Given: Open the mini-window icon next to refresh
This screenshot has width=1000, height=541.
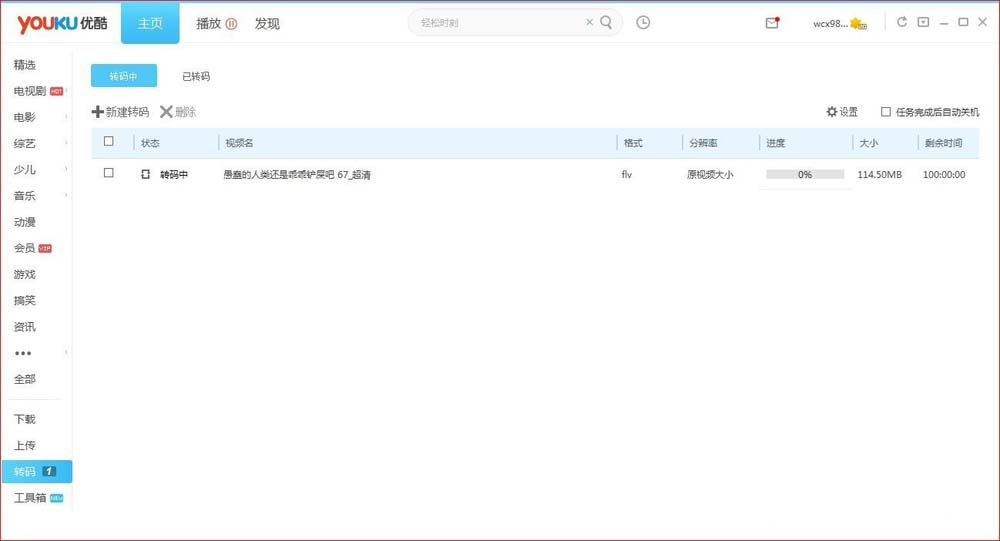Looking at the screenshot, I should 923,22.
